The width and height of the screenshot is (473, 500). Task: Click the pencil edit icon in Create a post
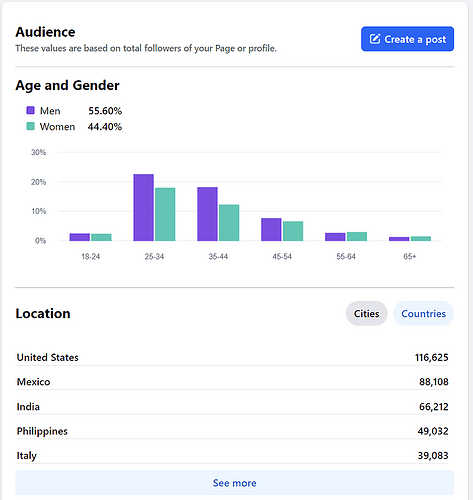[x=375, y=39]
